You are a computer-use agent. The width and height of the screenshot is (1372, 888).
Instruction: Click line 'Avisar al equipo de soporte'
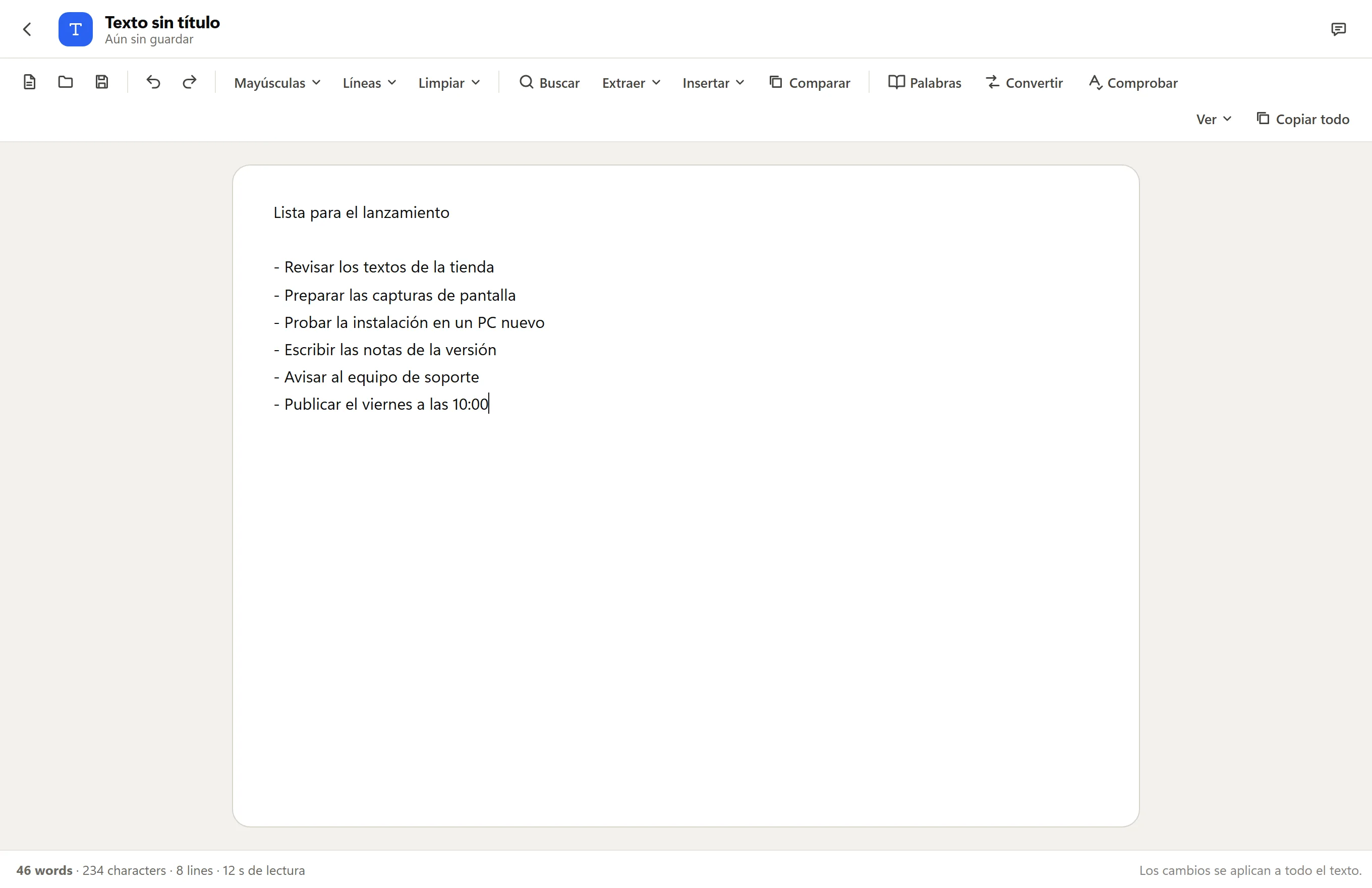click(x=376, y=377)
